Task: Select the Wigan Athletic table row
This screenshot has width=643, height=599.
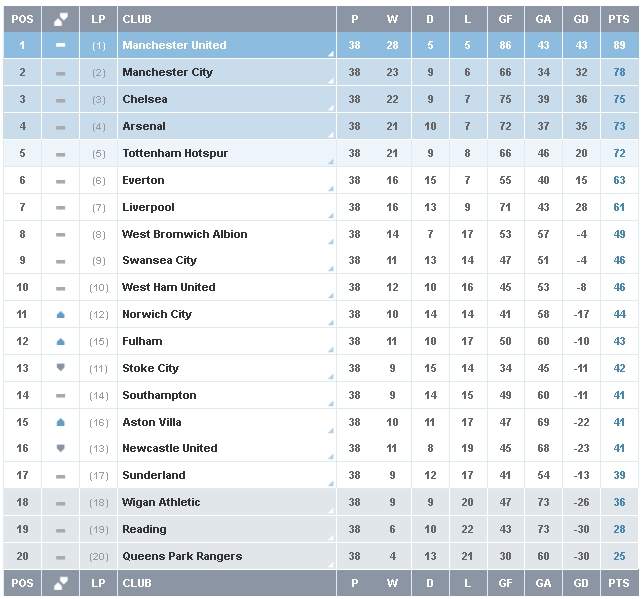Action: pyautogui.click(x=321, y=502)
